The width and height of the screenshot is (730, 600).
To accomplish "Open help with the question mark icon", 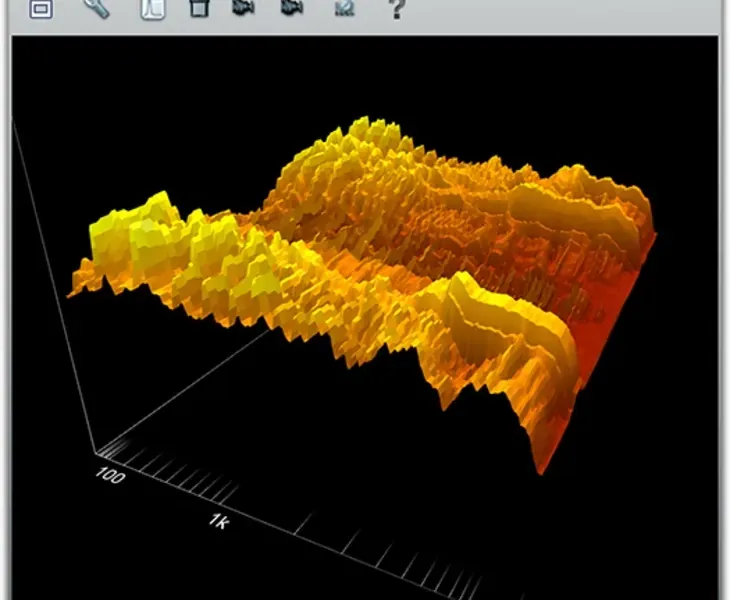I will click(396, 9).
